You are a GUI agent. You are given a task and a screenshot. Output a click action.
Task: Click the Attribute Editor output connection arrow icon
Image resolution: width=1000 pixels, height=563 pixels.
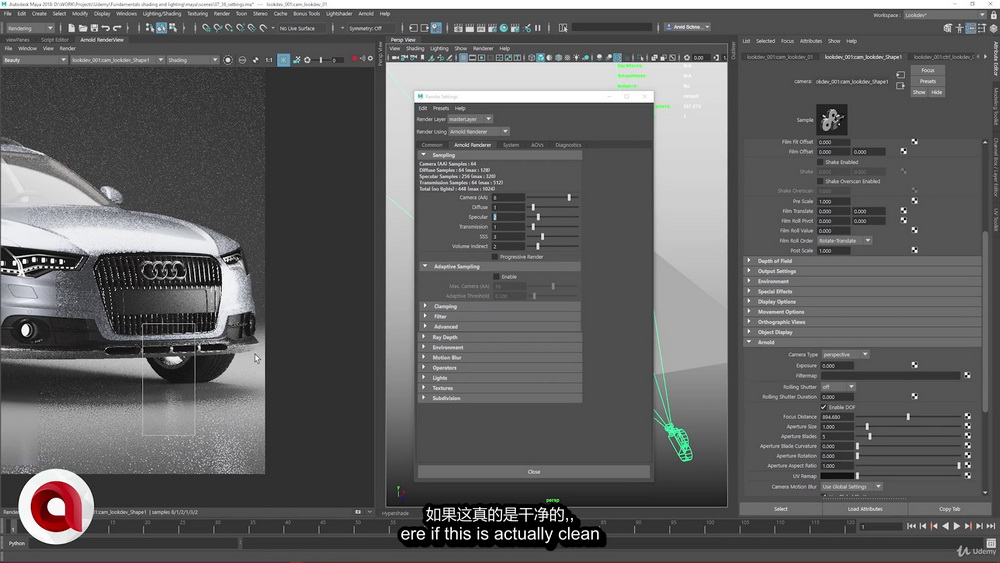pyautogui.click(x=901, y=86)
